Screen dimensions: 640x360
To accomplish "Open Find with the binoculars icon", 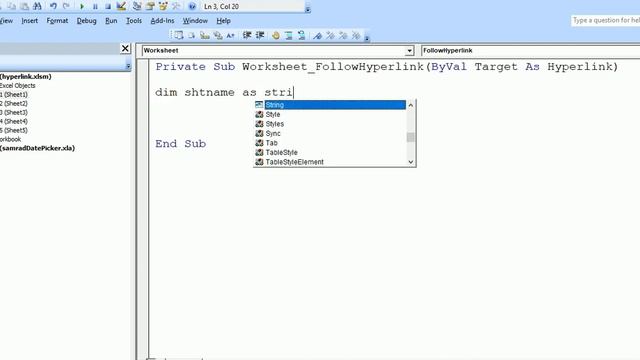I will point(37,7).
